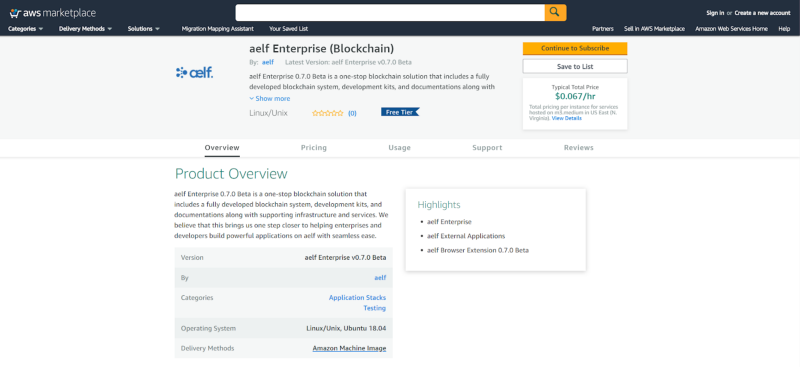
Task: Switch to the Usage tab
Action: point(399,148)
